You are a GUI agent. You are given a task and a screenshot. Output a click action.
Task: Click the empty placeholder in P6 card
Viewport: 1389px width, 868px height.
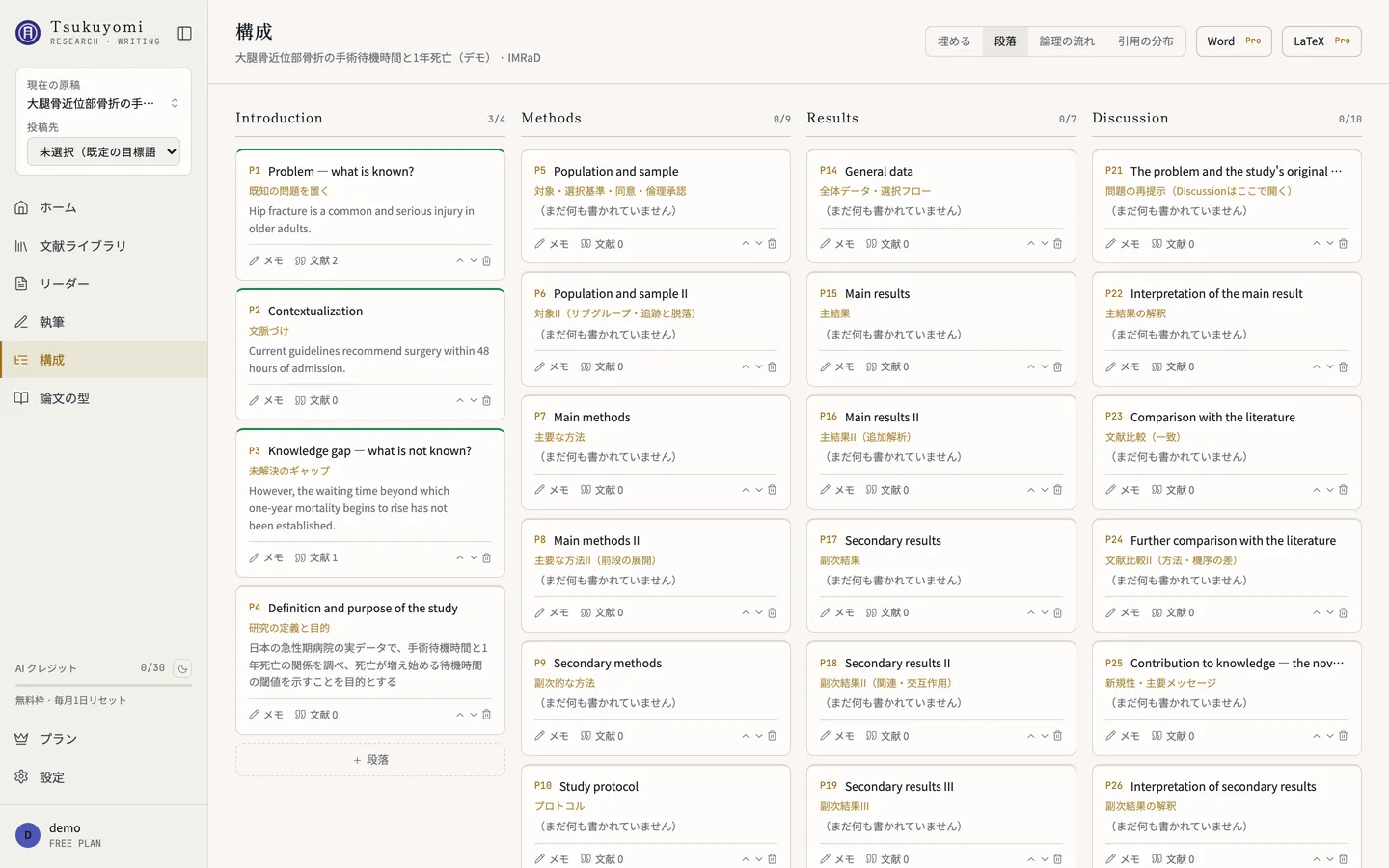point(608,335)
